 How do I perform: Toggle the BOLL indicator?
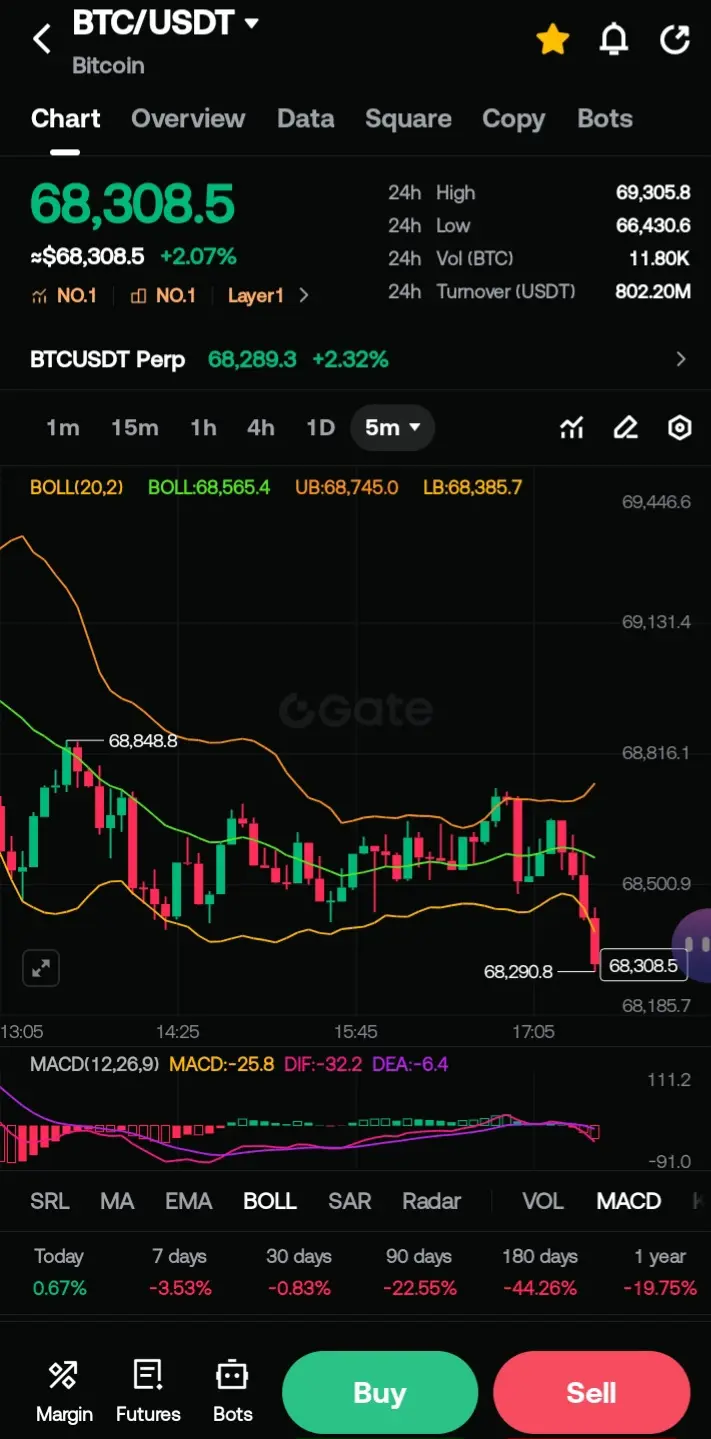[x=270, y=1201]
